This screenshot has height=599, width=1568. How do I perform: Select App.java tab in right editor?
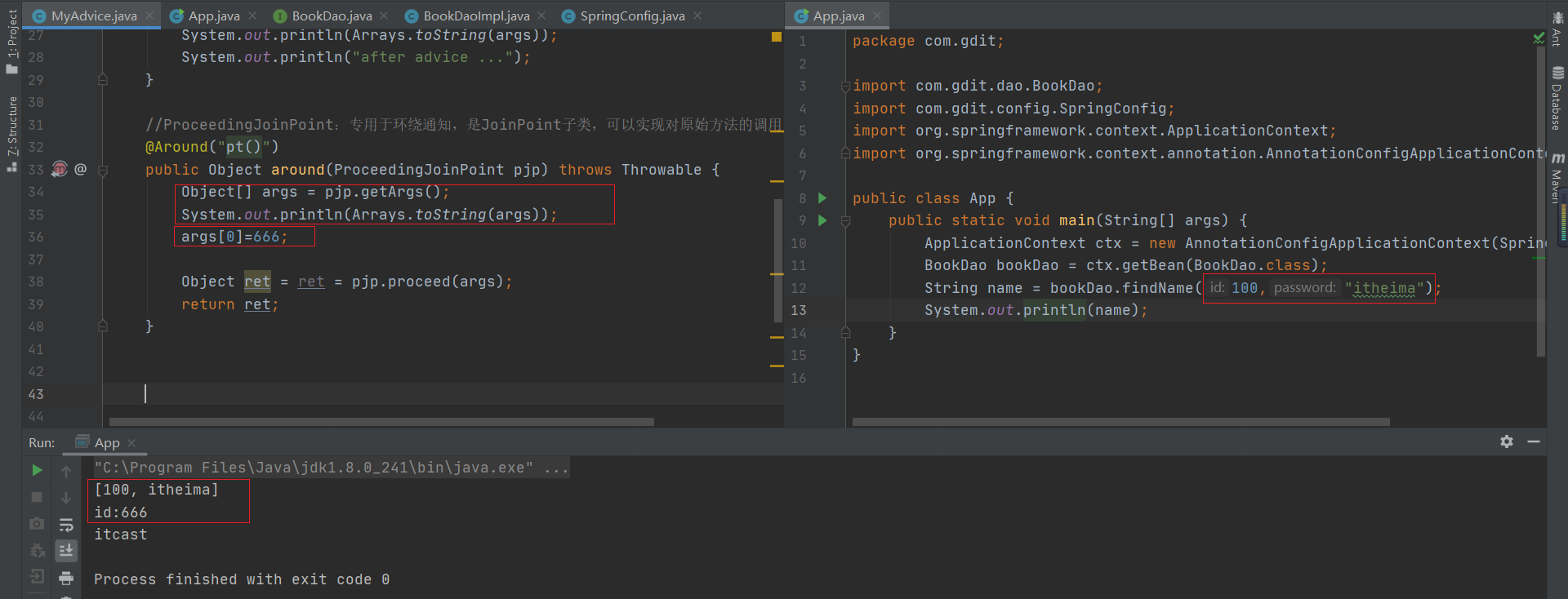[x=838, y=16]
